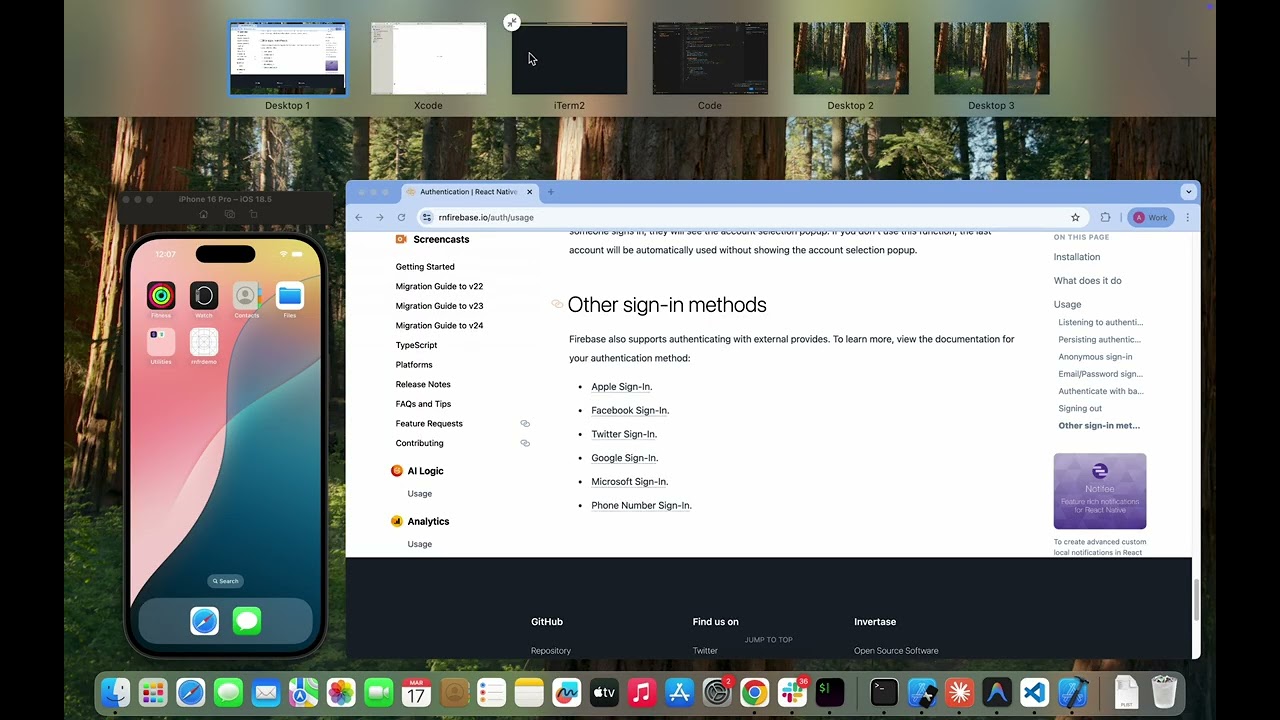
Task: Open a new Chrome tab
Action: point(550,192)
